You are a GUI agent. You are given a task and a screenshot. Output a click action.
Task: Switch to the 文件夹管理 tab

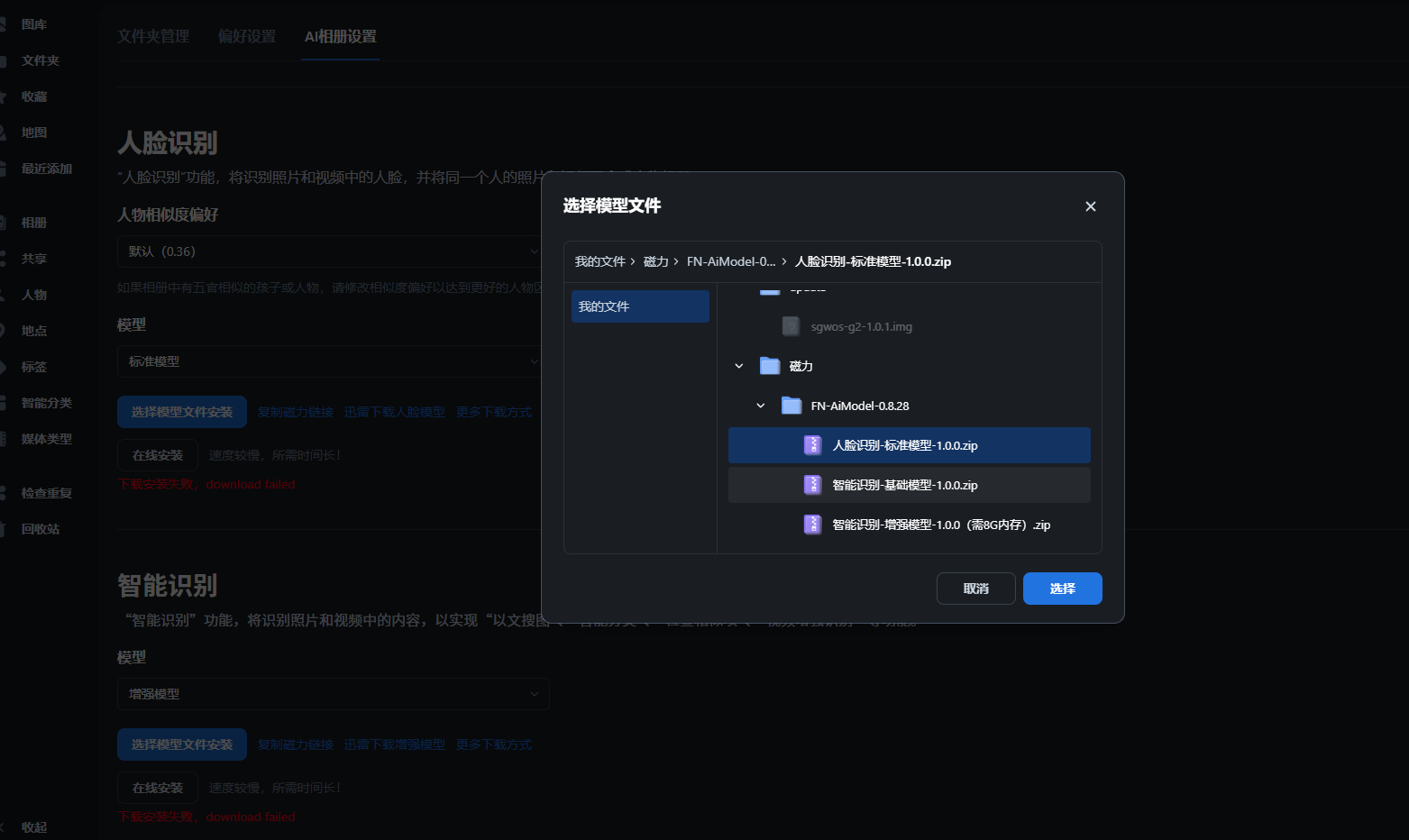pyautogui.click(x=153, y=37)
